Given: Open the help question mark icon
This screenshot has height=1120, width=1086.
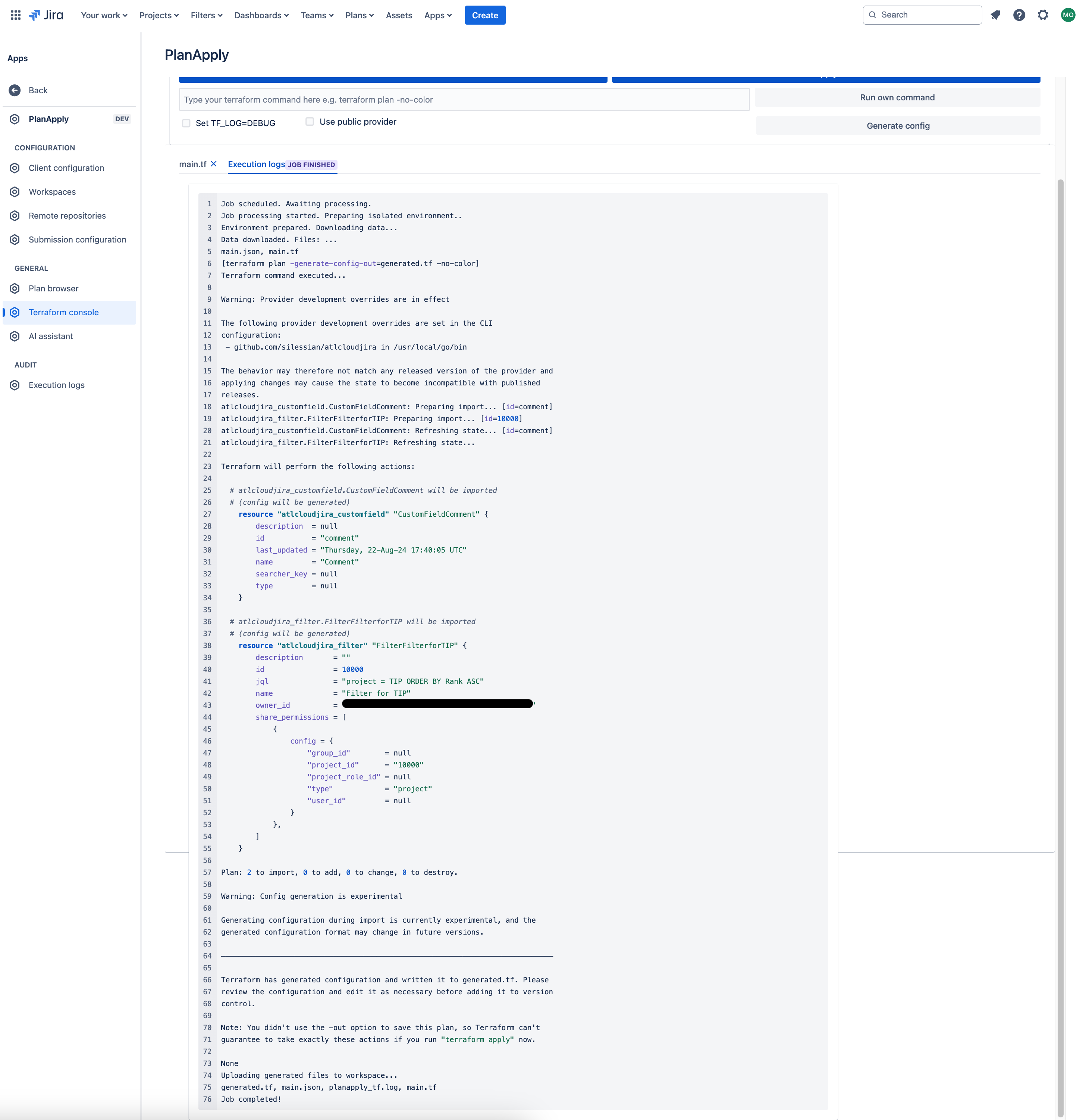Looking at the screenshot, I should pos(1018,15).
